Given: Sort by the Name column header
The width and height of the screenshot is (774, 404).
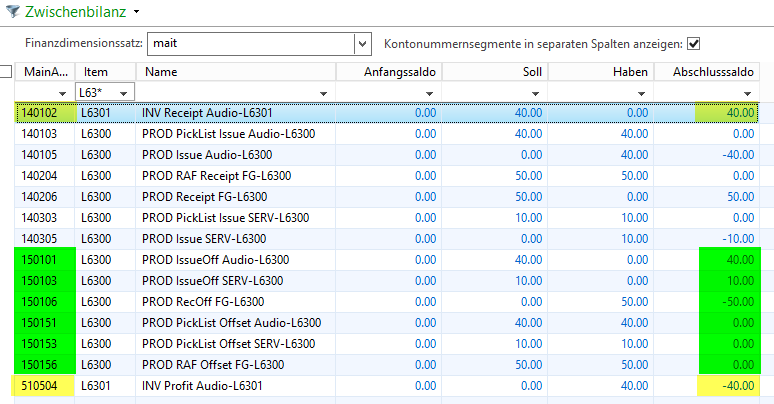Looking at the screenshot, I should (x=236, y=72).
